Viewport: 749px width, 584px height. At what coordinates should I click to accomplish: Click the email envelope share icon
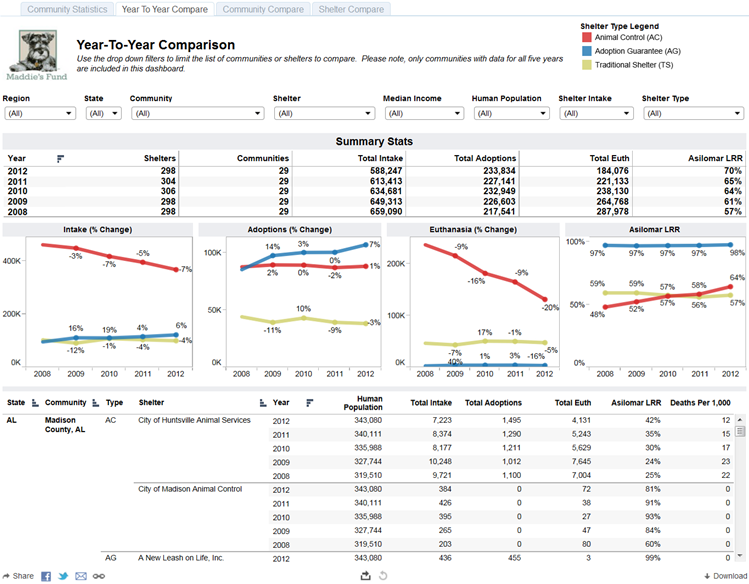pyautogui.click(x=81, y=576)
